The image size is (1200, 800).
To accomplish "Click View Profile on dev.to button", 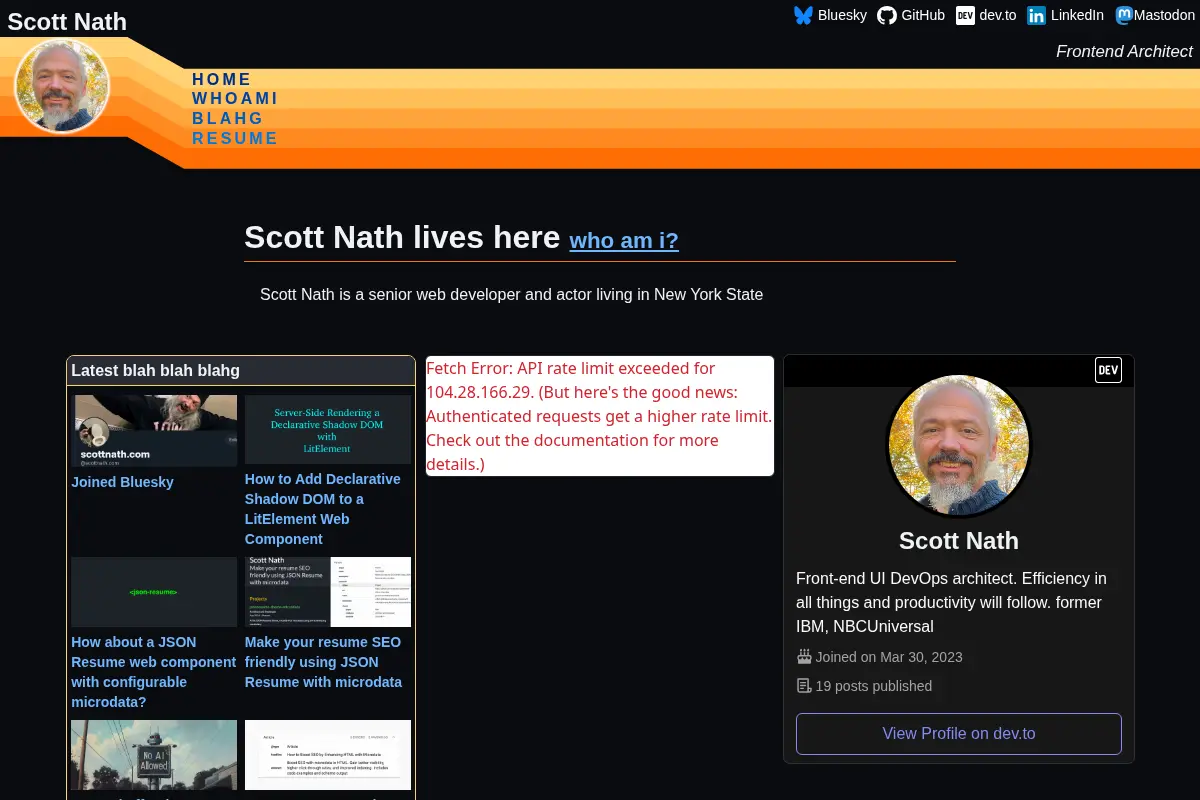I will pos(959,734).
